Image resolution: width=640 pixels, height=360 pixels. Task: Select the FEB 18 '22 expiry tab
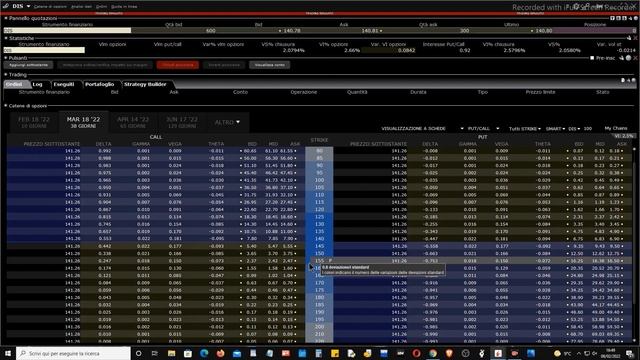(x=34, y=122)
